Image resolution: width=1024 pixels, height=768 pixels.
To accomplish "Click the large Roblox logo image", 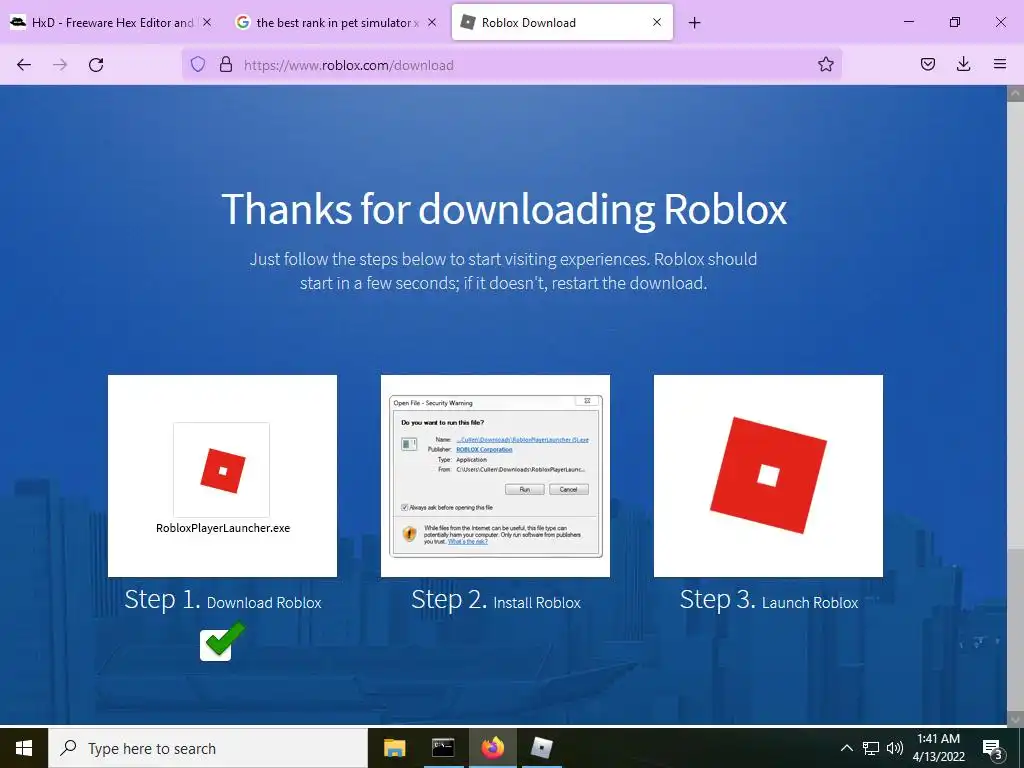I will click(x=769, y=476).
